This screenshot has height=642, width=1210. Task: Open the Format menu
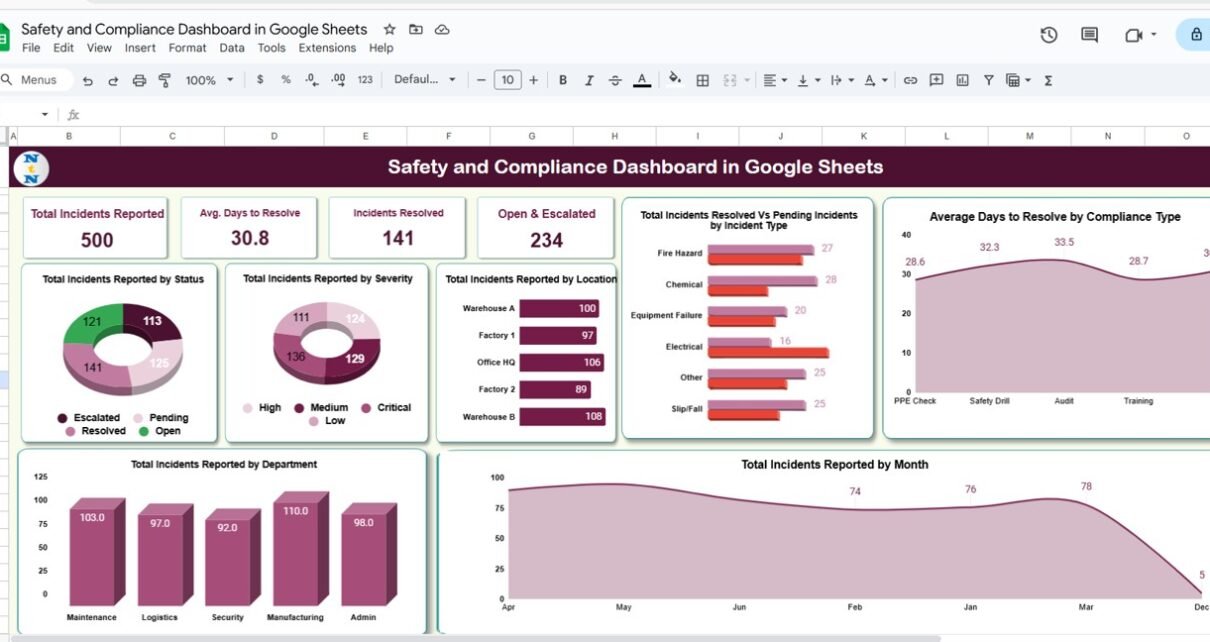(x=187, y=48)
